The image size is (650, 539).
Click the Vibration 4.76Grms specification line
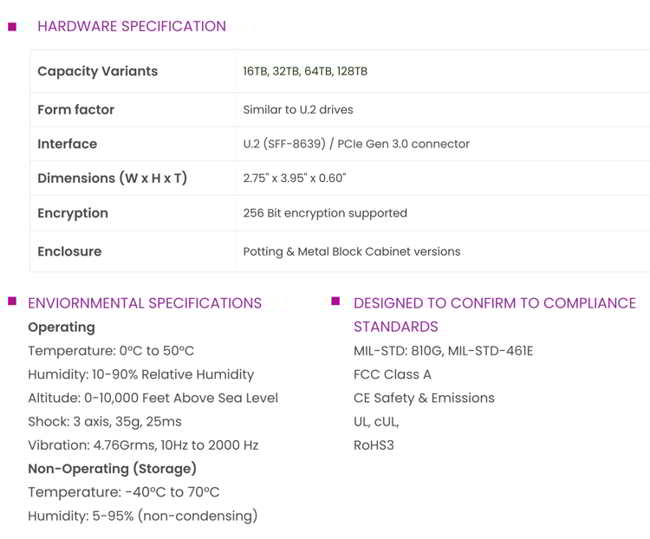click(x=143, y=445)
